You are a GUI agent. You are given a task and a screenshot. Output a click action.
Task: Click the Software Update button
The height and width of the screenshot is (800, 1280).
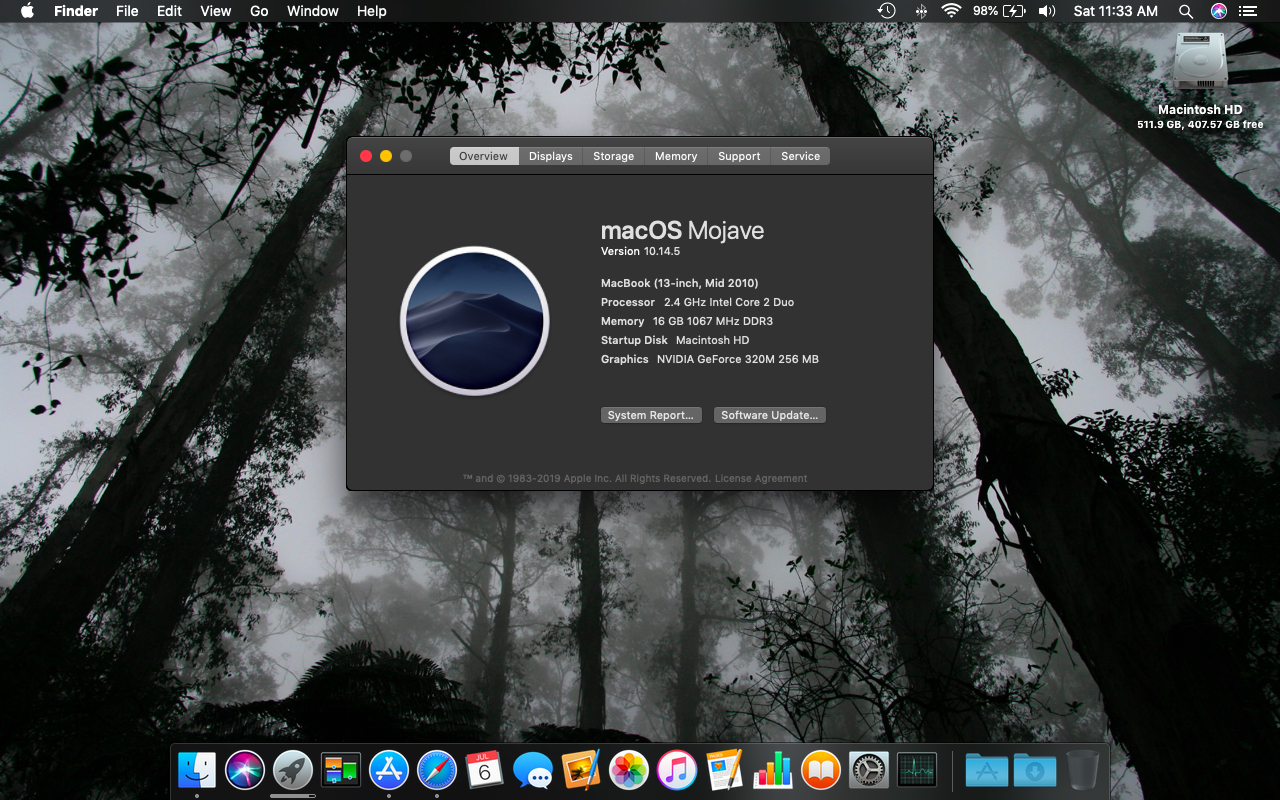coord(769,415)
